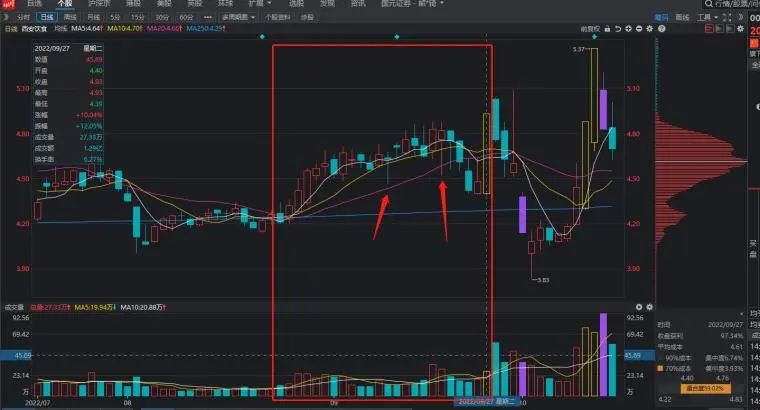760x410 pixels.
Task: Toggle the 90%成本 option
Action: (x=677, y=357)
